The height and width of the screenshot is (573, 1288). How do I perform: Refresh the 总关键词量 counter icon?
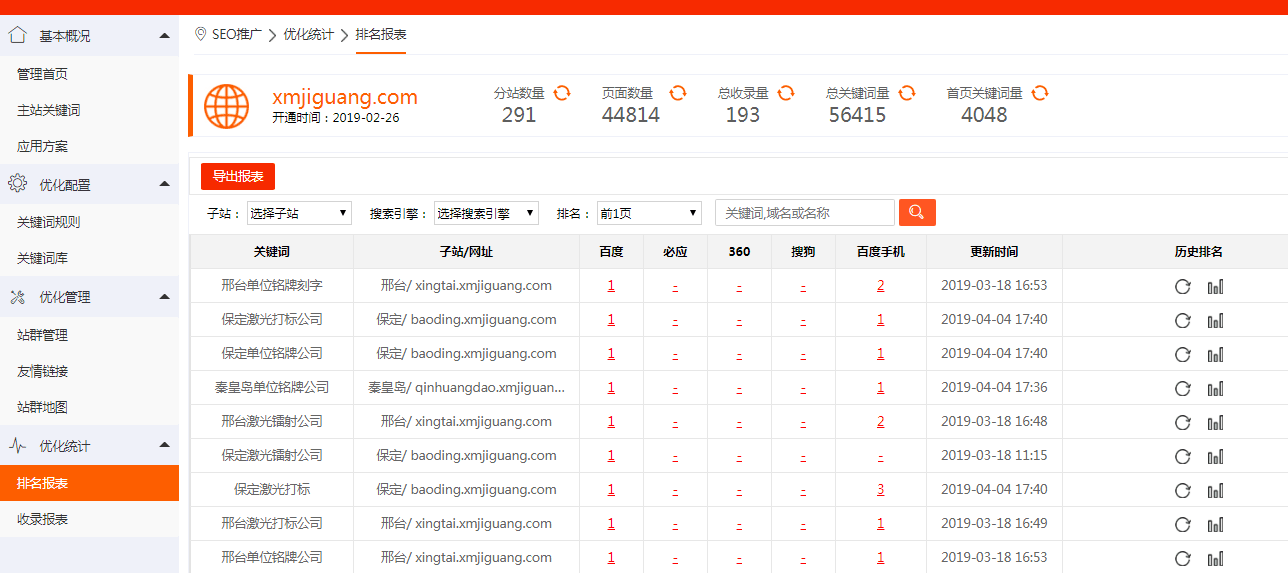pyautogui.click(x=907, y=92)
